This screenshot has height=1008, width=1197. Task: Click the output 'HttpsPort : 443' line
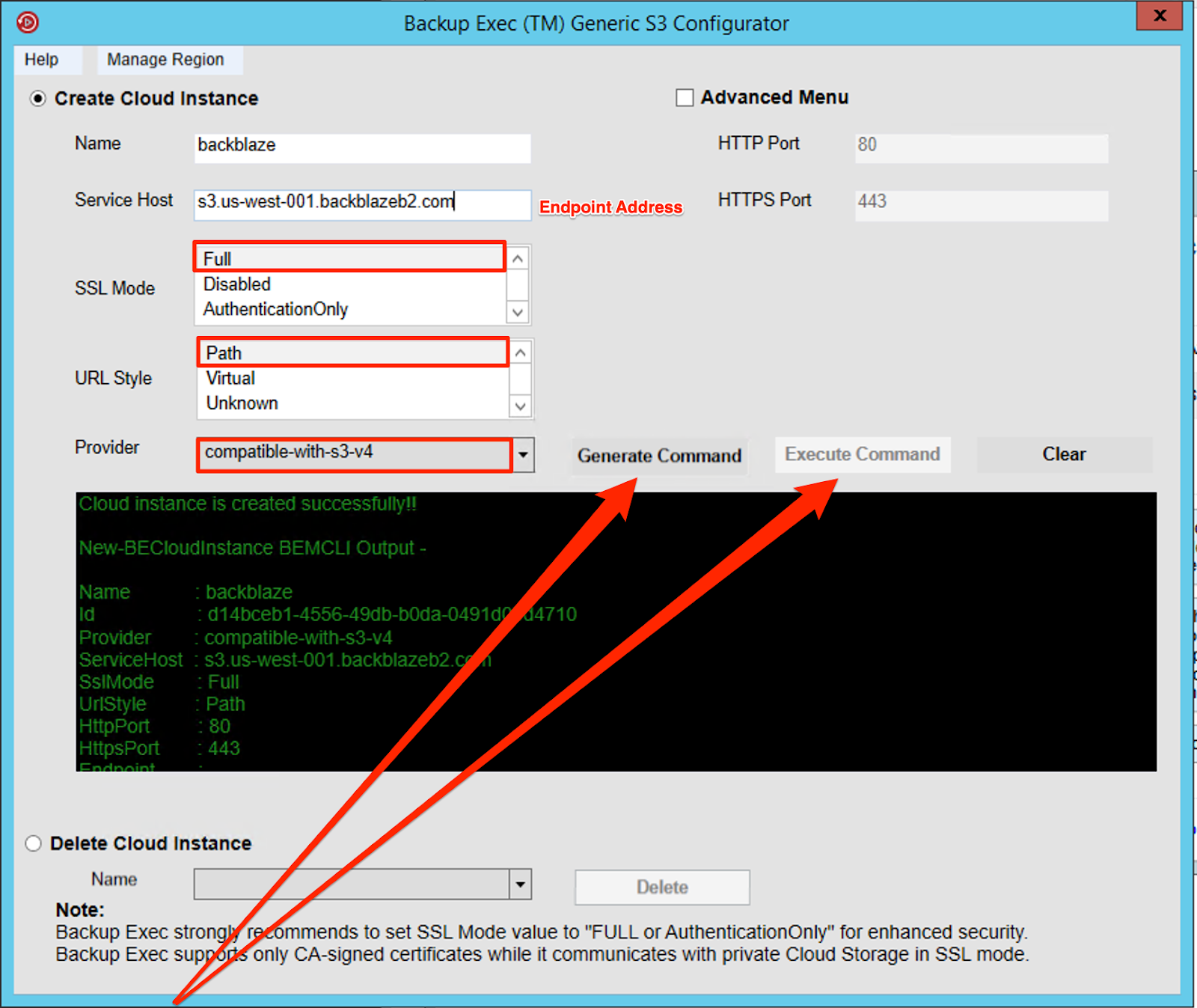pos(159,748)
